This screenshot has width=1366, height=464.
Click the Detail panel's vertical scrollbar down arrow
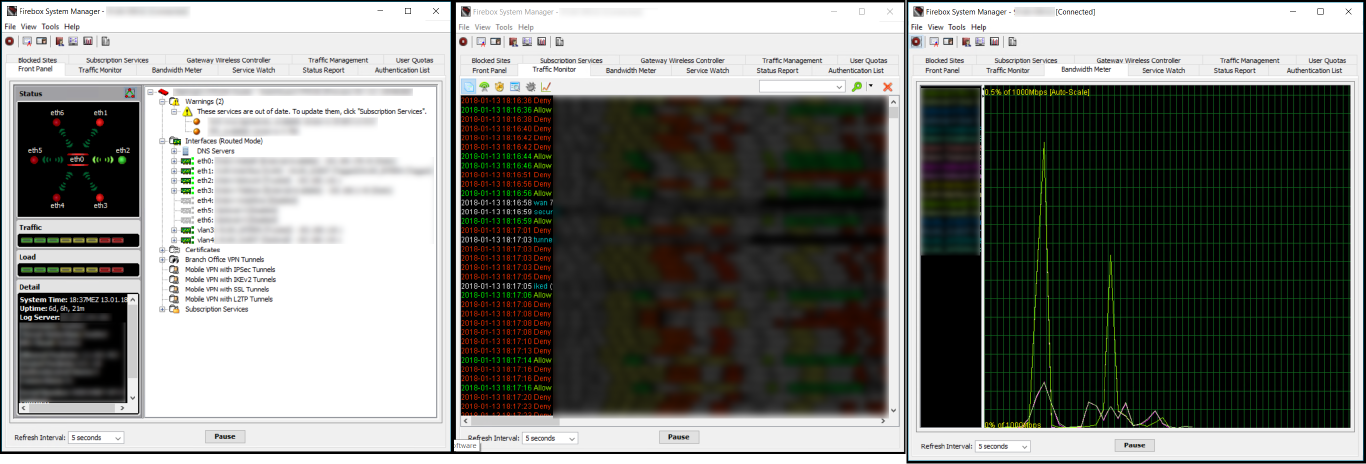click(133, 398)
